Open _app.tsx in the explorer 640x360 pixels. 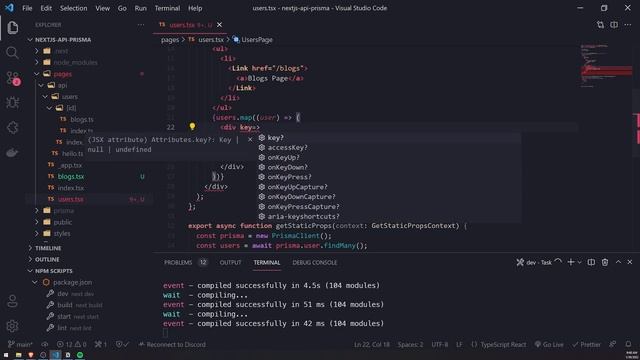[x=70, y=165]
